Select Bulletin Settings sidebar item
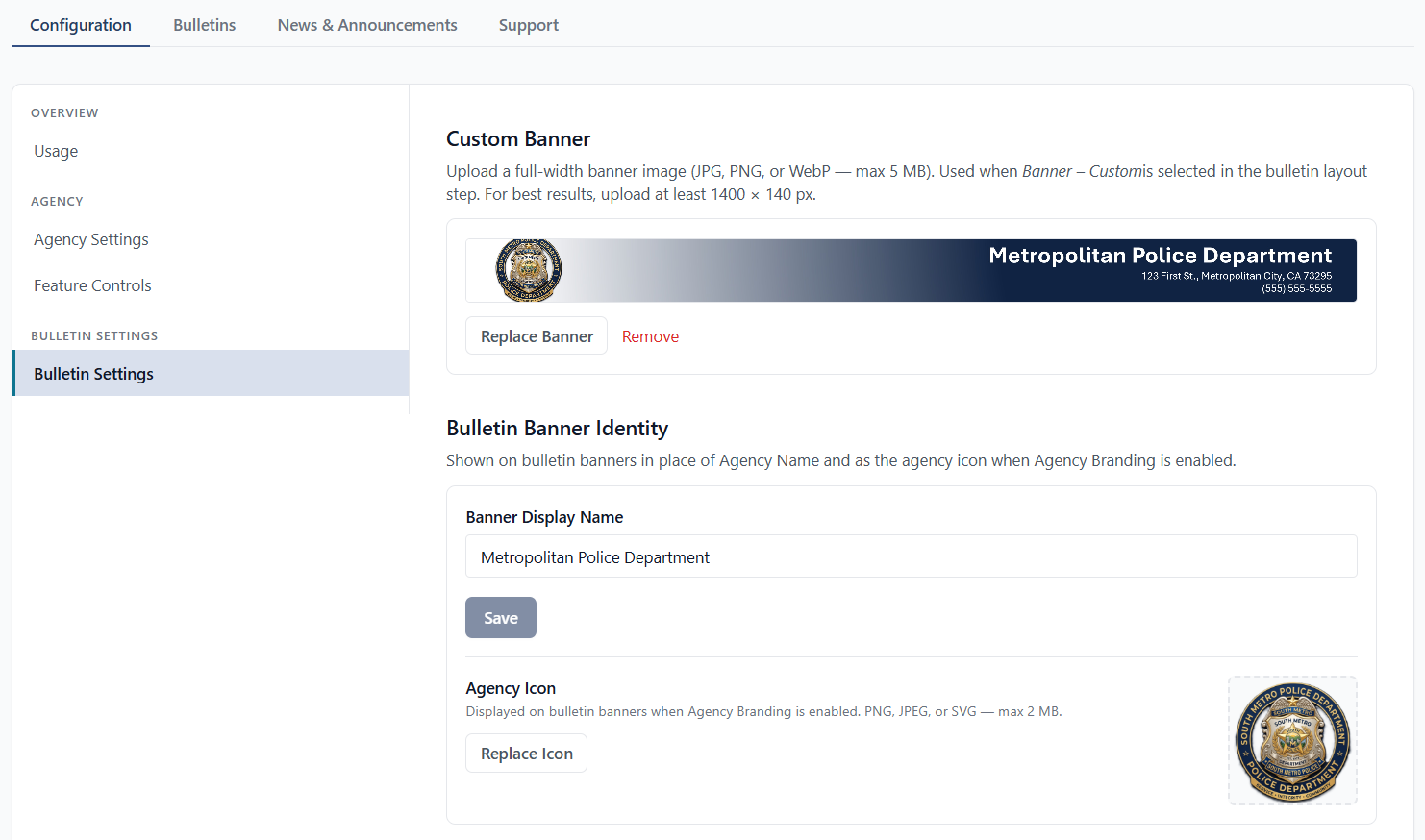 point(211,373)
